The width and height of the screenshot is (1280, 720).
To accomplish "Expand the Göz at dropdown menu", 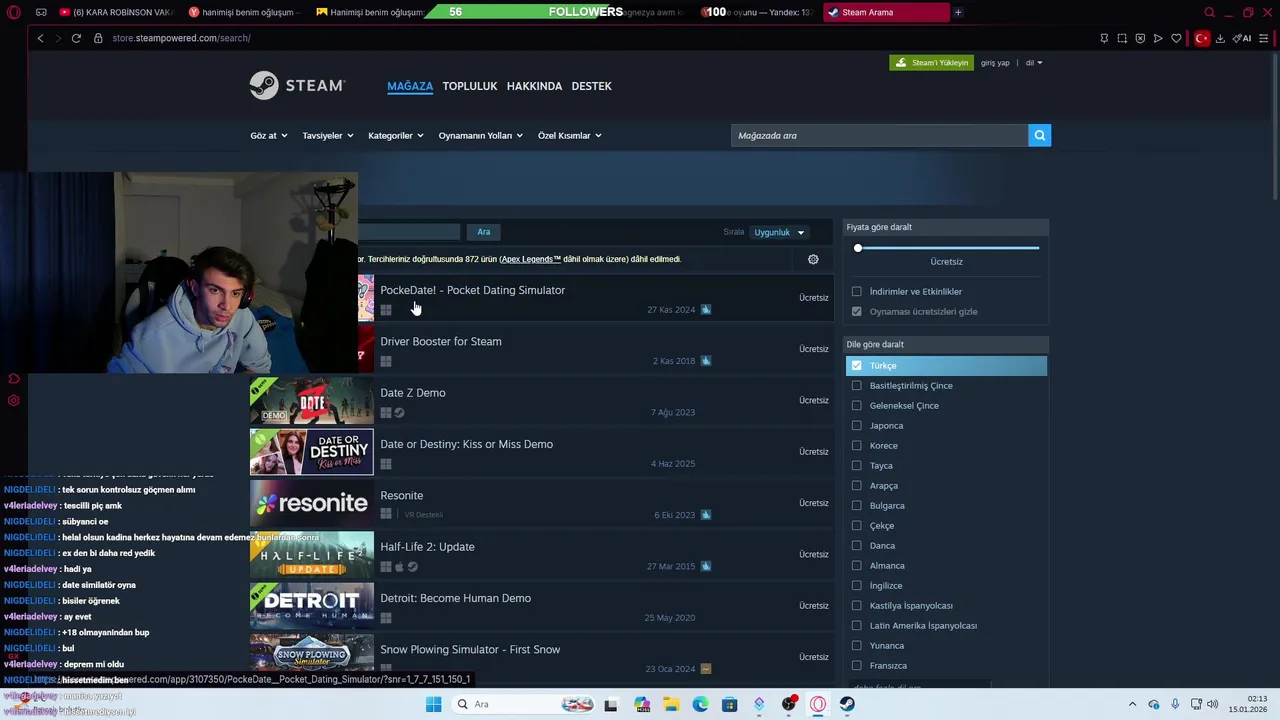I will (268, 135).
